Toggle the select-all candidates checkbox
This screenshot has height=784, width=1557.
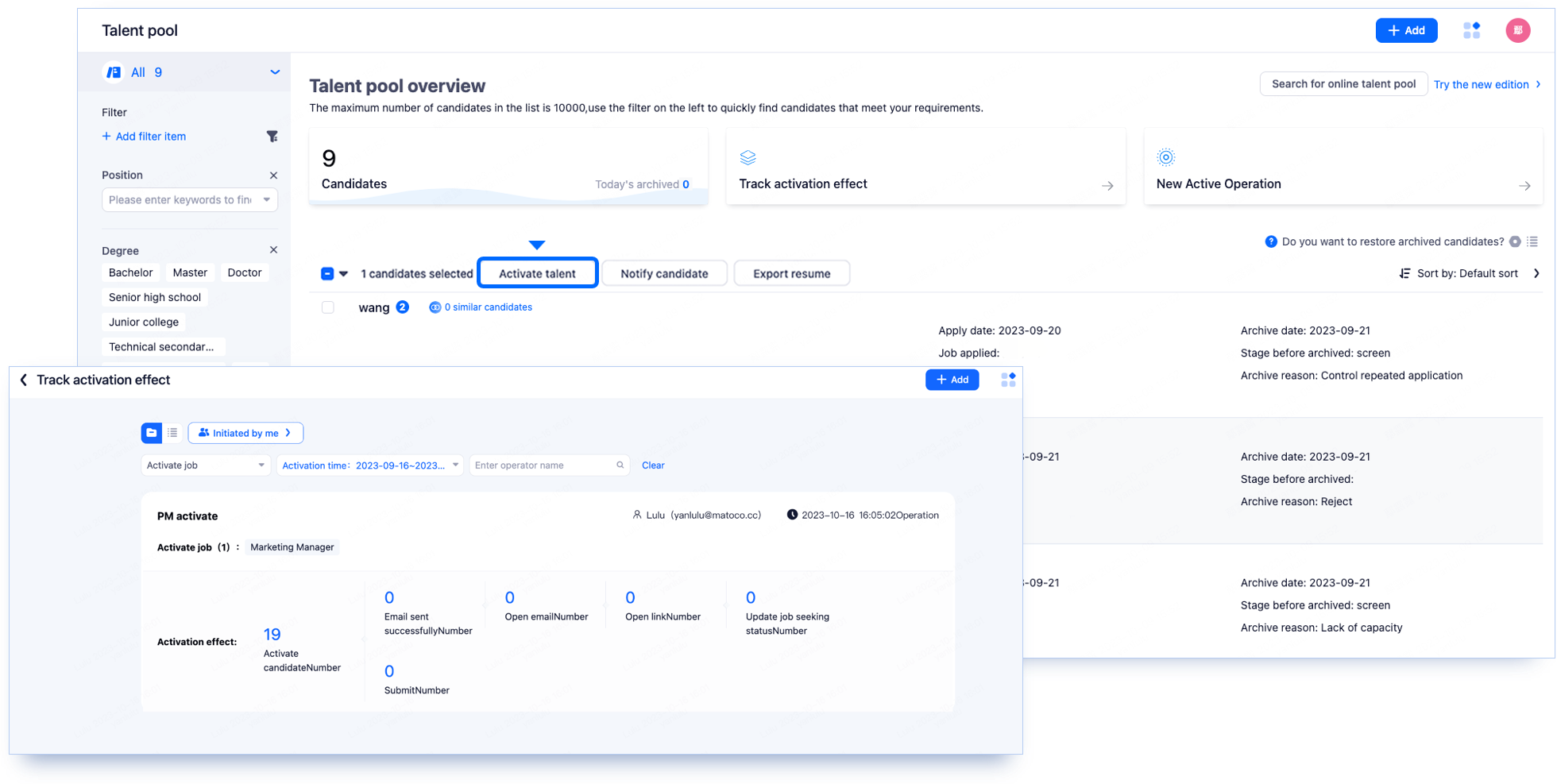(327, 273)
